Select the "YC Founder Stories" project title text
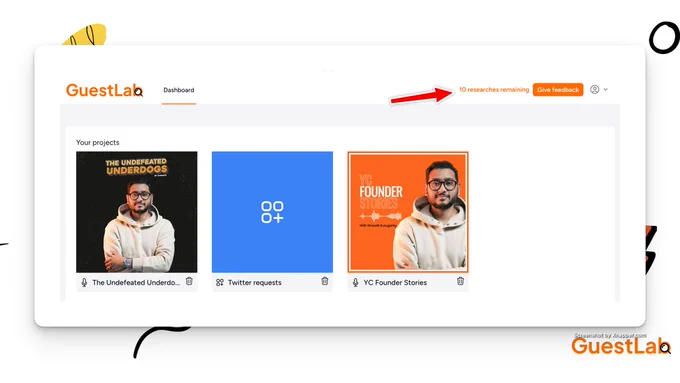680x383 pixels. pyautogui.click(x=395, y=282)
